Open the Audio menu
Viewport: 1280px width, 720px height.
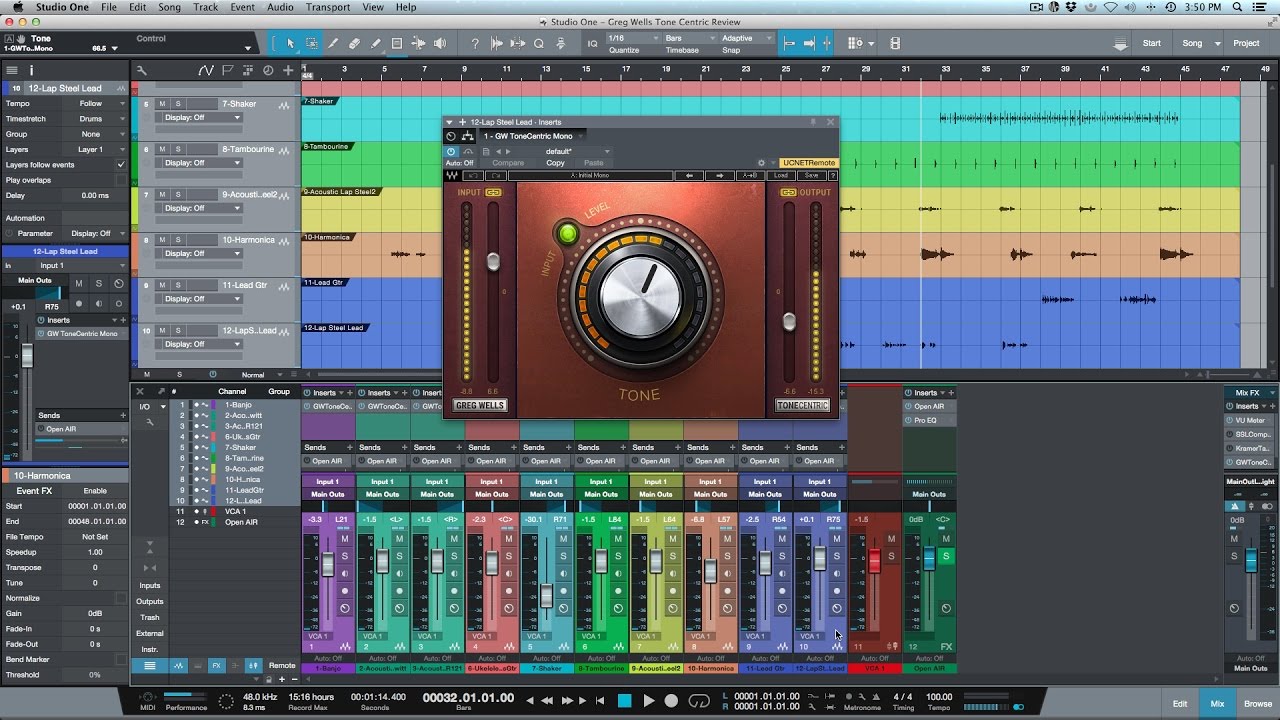pyautogui.click(x=280, y=7)
